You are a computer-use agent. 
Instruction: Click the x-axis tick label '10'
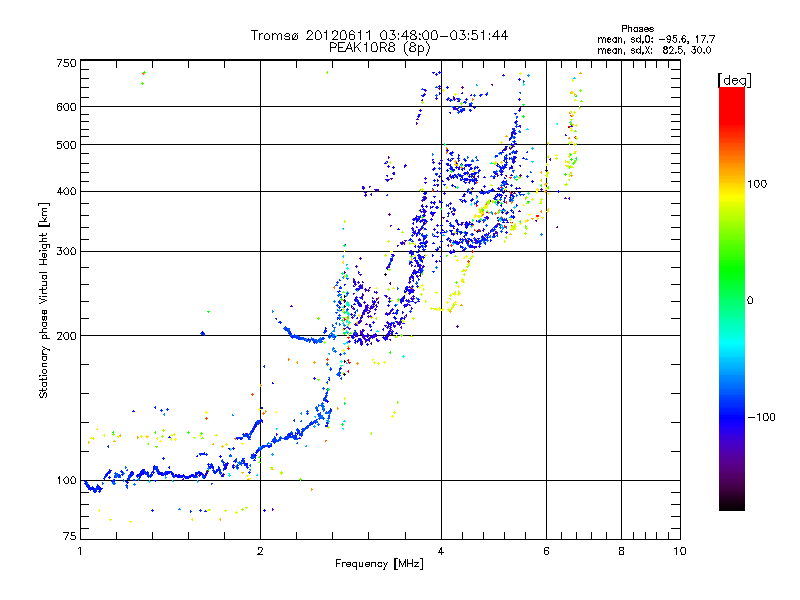(x=680, y=551)
